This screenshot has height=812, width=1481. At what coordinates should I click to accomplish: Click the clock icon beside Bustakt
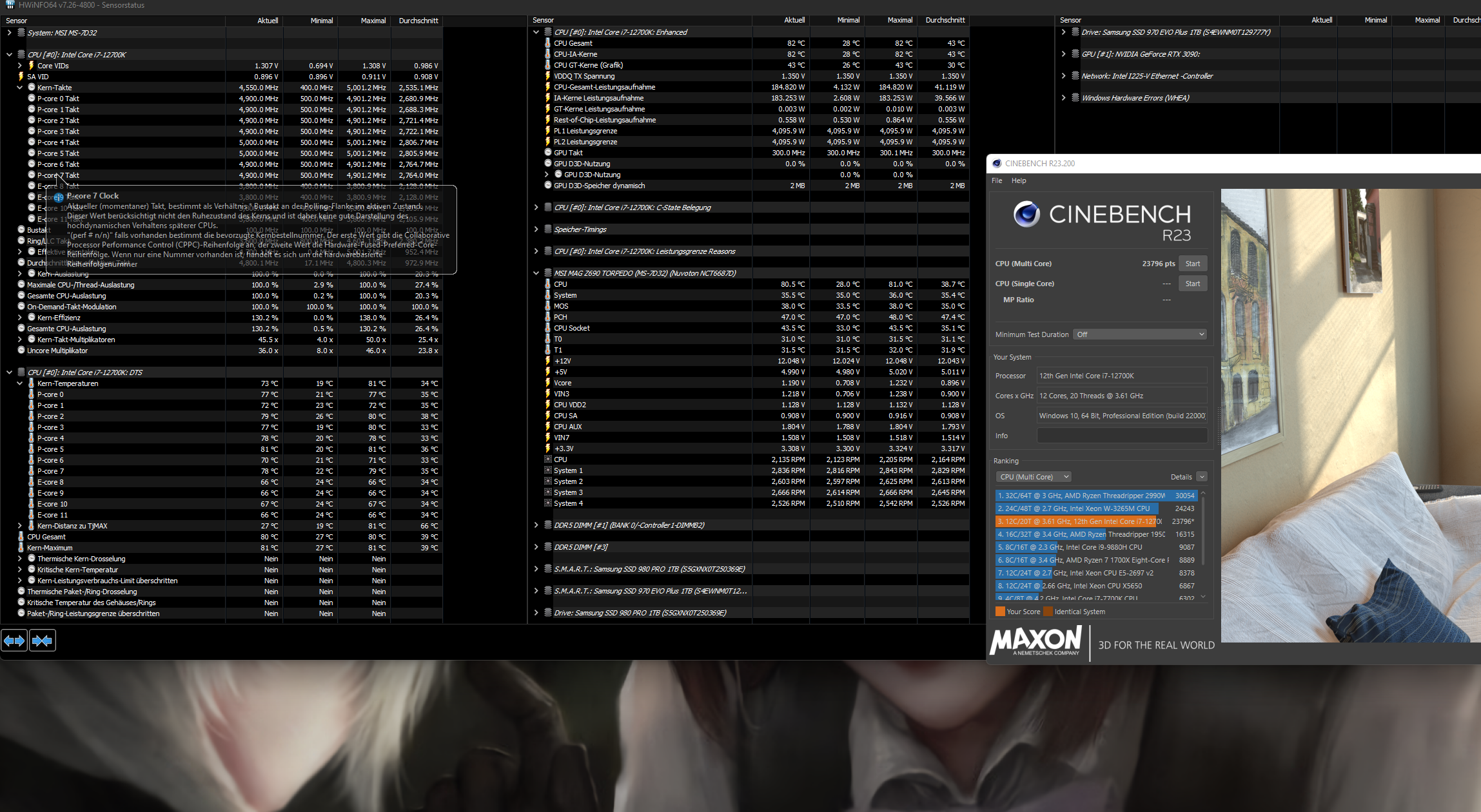[21, 230]
